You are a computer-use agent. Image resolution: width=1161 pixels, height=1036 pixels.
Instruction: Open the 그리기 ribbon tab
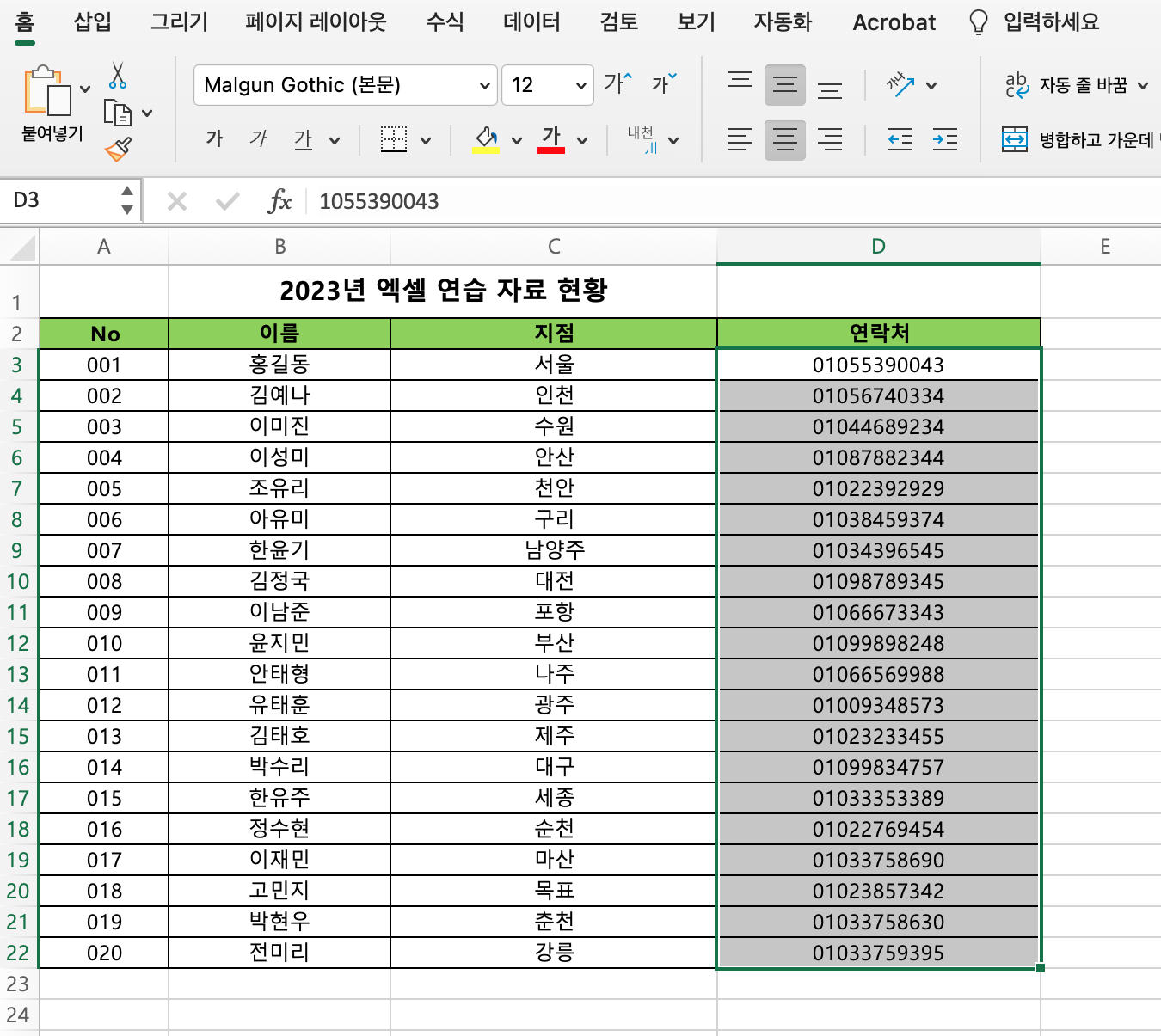click(179, 22)
